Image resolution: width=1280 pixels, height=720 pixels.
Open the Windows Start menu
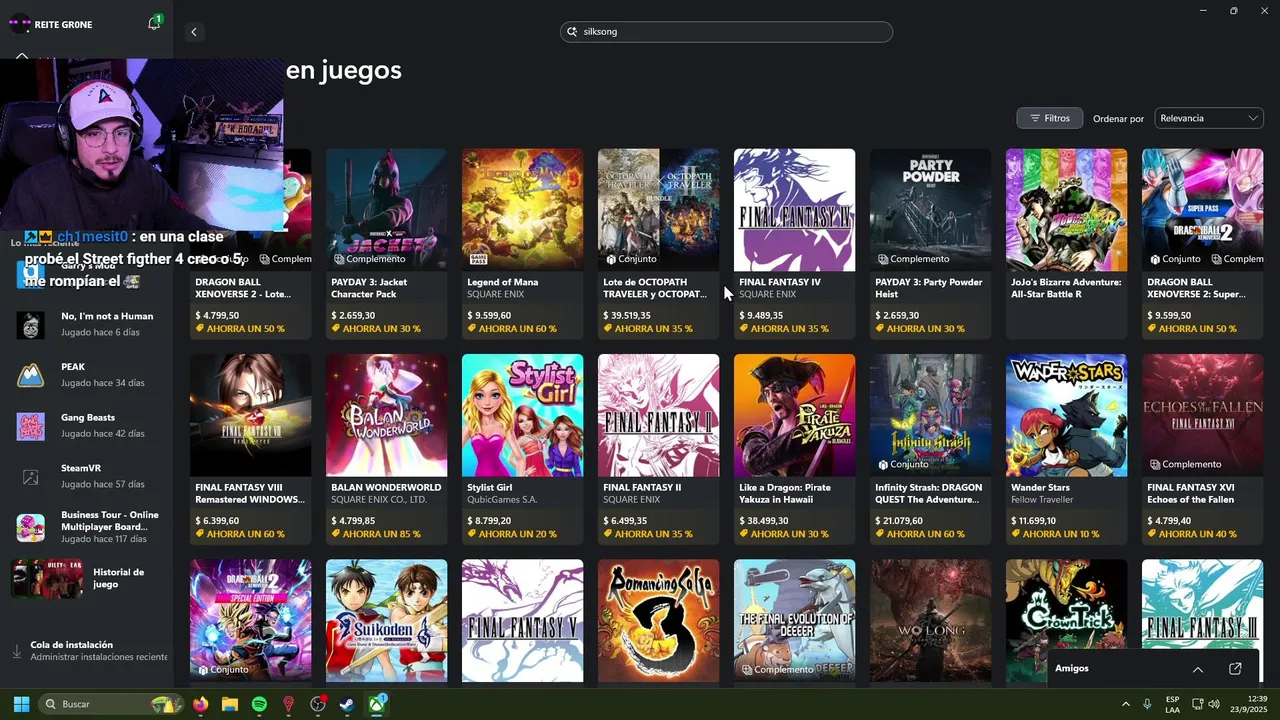tap(21, 704)
